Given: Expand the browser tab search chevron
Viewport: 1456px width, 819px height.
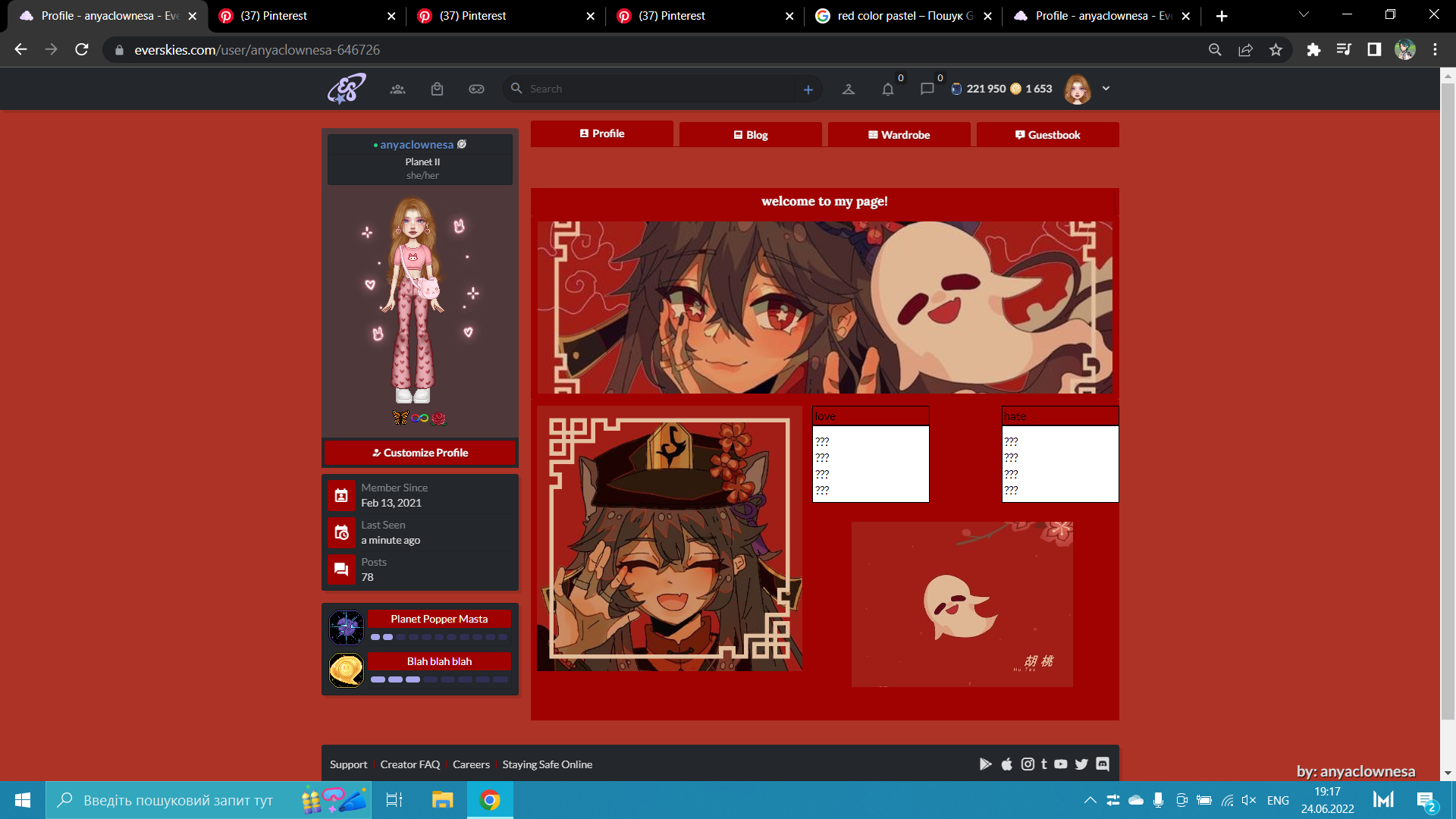Looking at the screenshot, I should click(1304, 15).
